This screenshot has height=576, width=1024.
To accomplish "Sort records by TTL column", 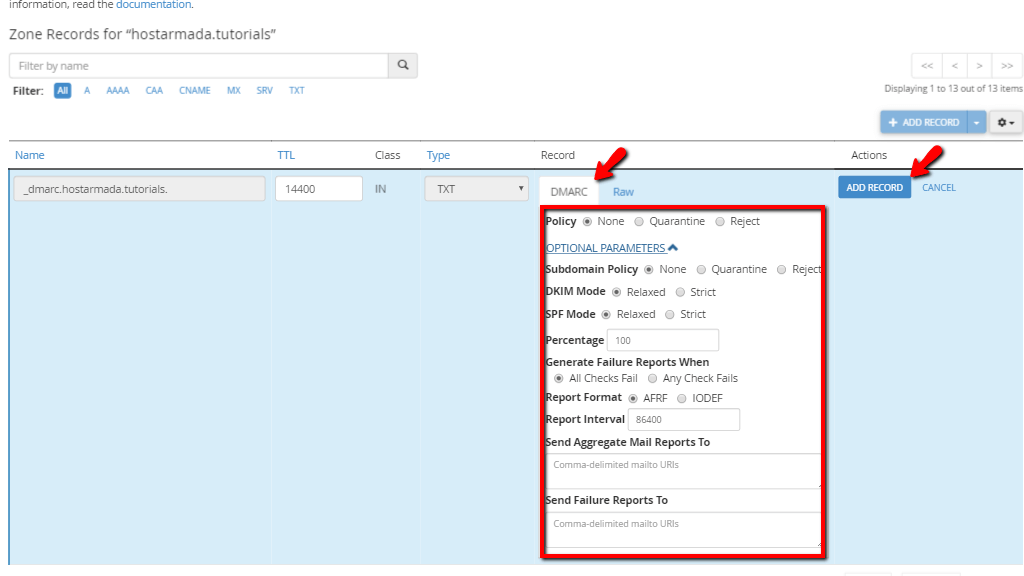I will [286, 155].
